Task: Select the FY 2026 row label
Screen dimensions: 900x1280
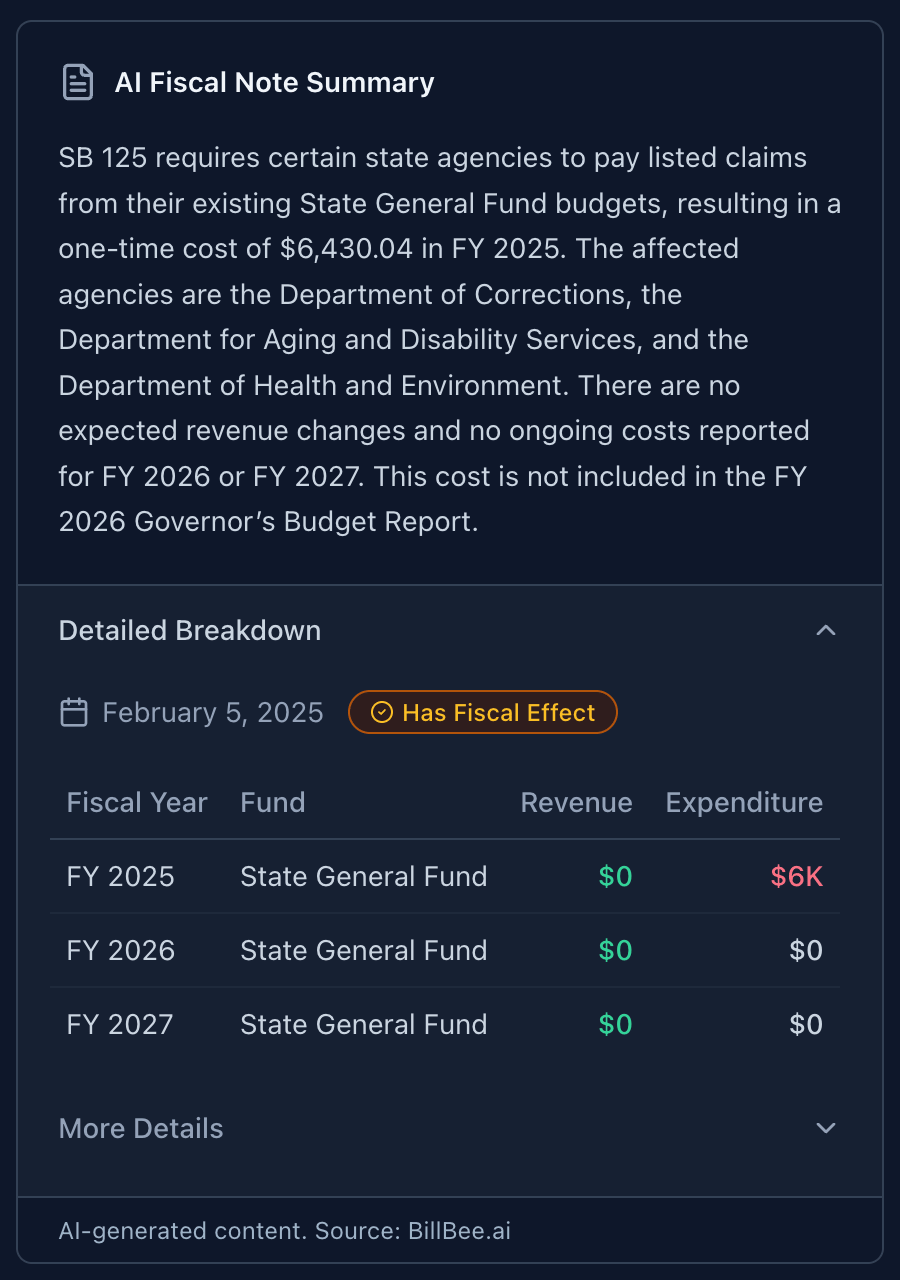Action: click(x=121, y=950)
